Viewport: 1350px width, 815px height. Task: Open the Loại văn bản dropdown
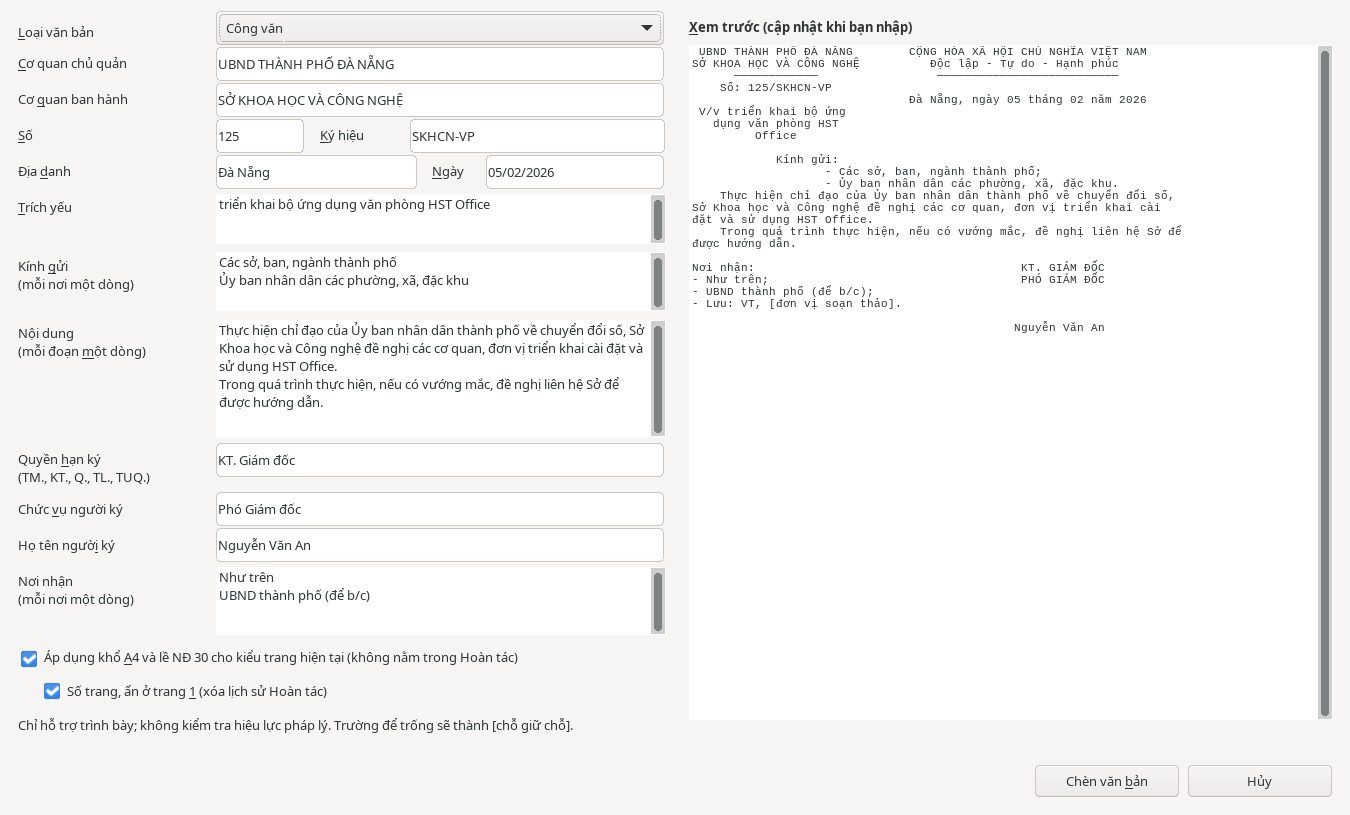pos(439,28)
